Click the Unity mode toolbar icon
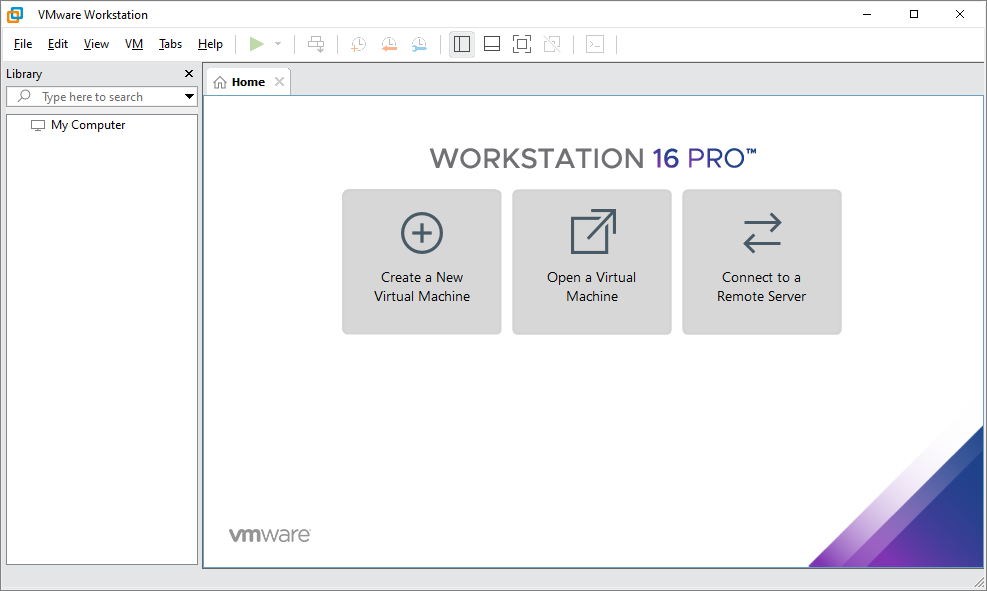987x591 pixels. click(552, 44)
